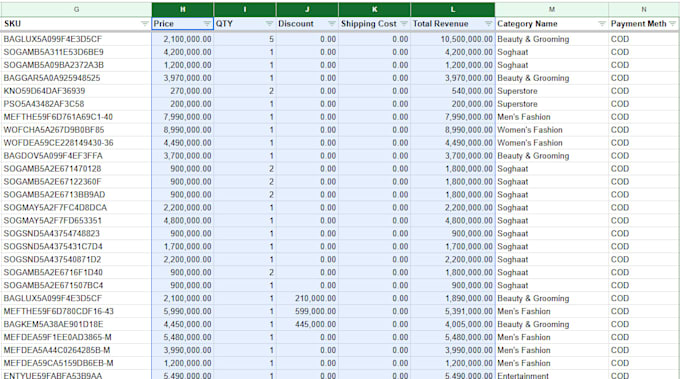This screenshot has height=379, width=680.
Task: Select column L header
Action: pyautogui.click(x=453, y=9)
